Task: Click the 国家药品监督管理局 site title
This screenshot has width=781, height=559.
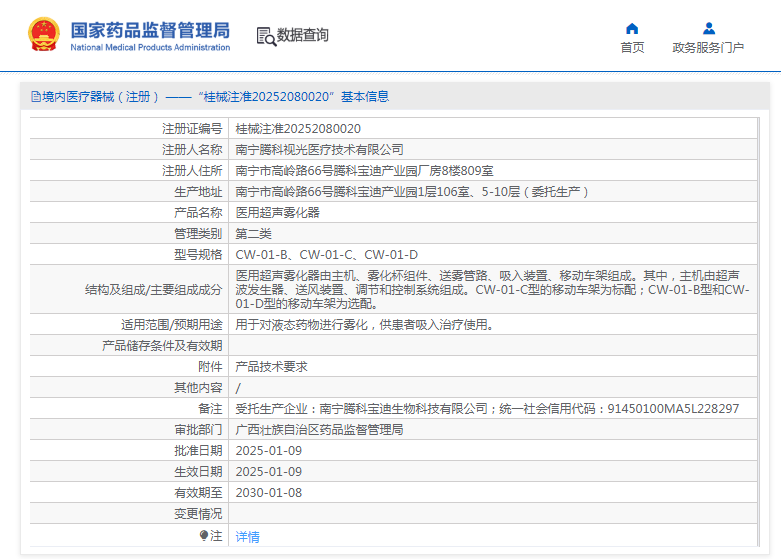Action: 150,29
